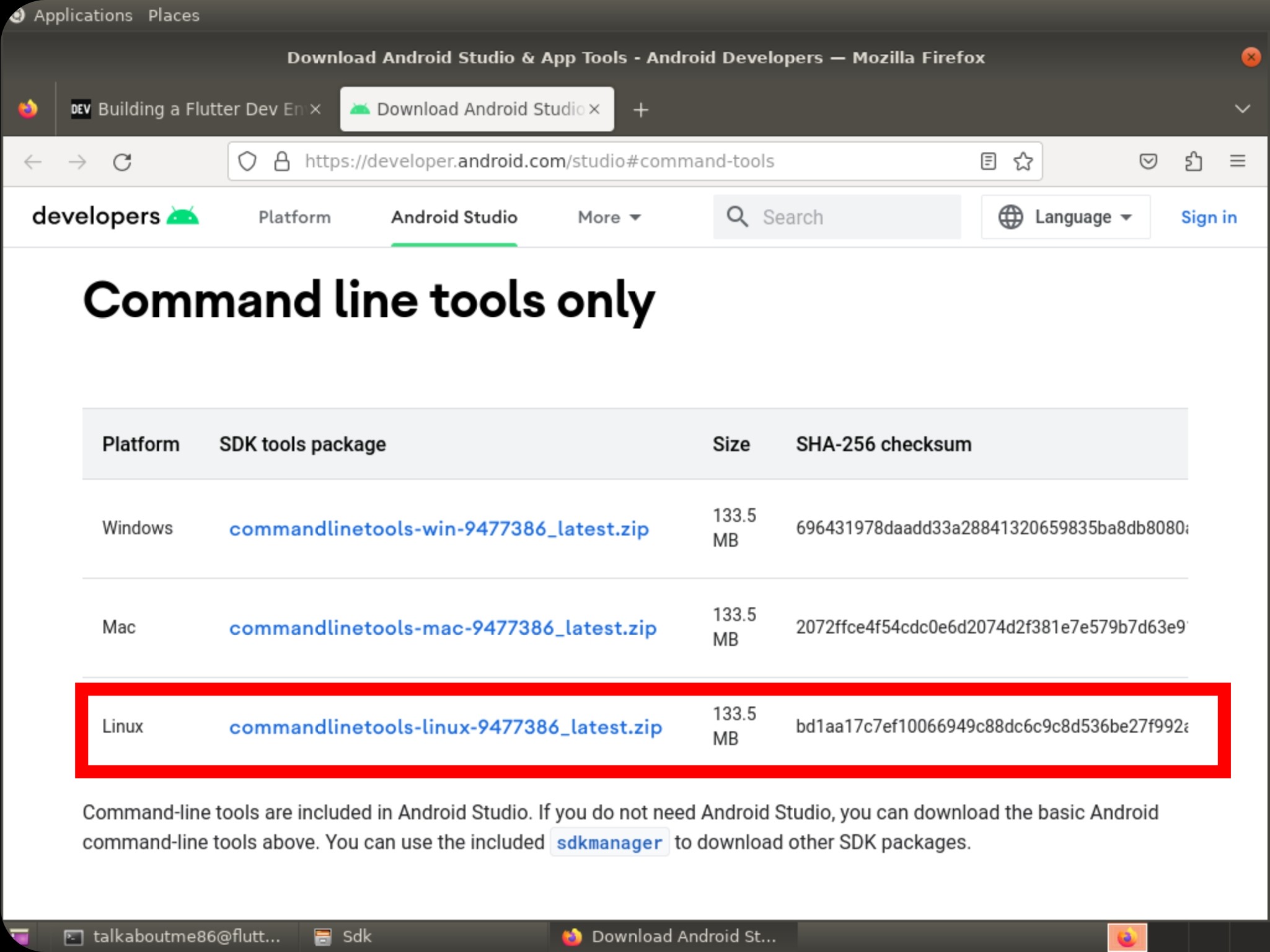The height and width of the screenshot is (952, 1270).
Task: Open Sdk file manager in taskbar
Action: [345, 937]
